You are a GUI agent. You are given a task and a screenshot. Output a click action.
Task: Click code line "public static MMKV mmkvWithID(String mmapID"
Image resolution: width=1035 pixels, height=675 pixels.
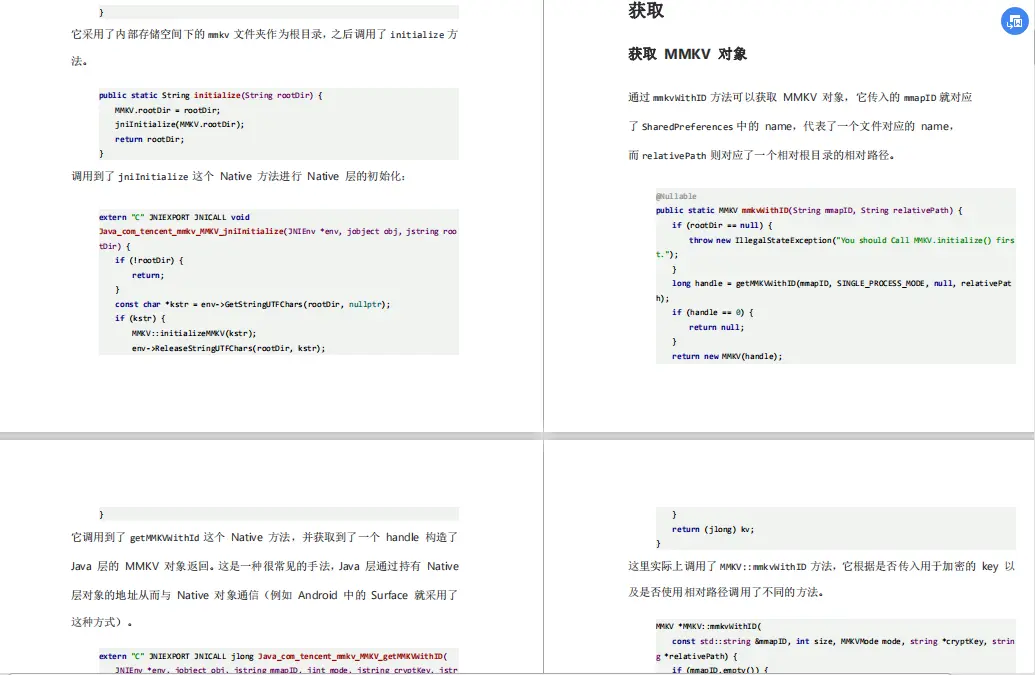coord(809,210)
